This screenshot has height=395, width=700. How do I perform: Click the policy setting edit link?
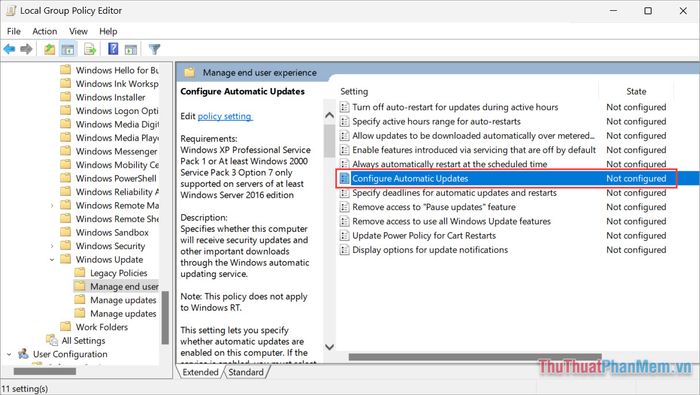(225, 116)
